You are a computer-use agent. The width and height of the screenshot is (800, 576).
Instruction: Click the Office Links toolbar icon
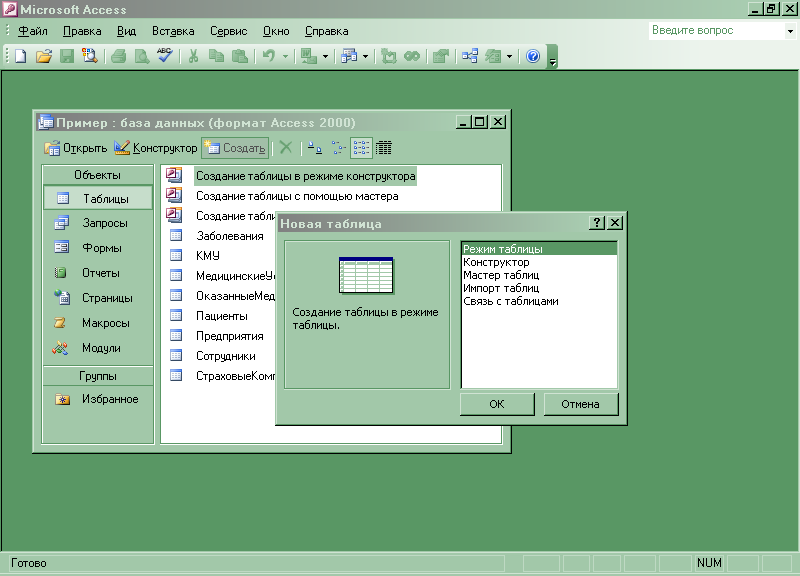(x=309, y=56)
